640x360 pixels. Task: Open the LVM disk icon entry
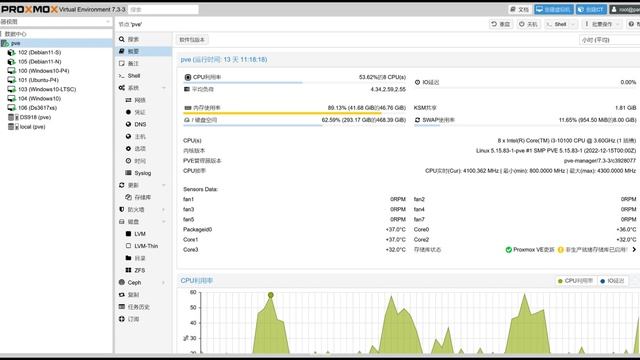[128, 233]
